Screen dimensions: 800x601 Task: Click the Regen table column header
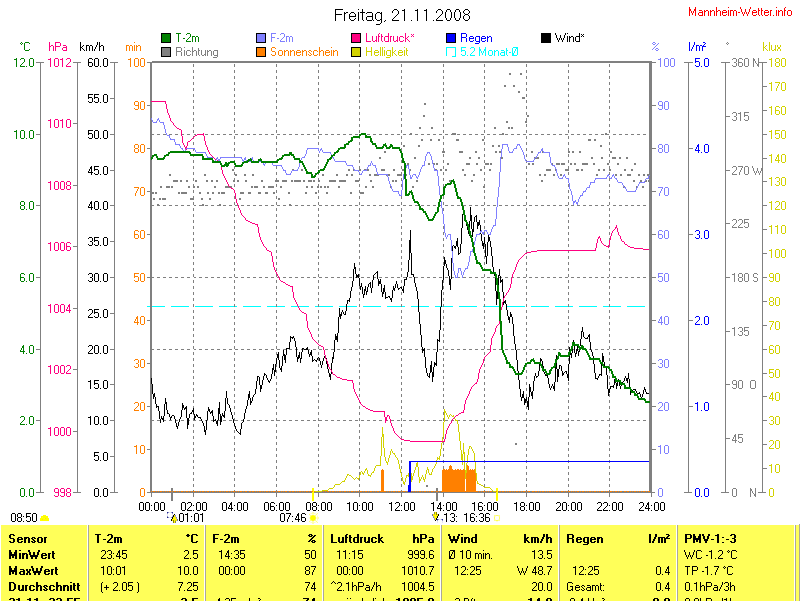tap(585, 539)
